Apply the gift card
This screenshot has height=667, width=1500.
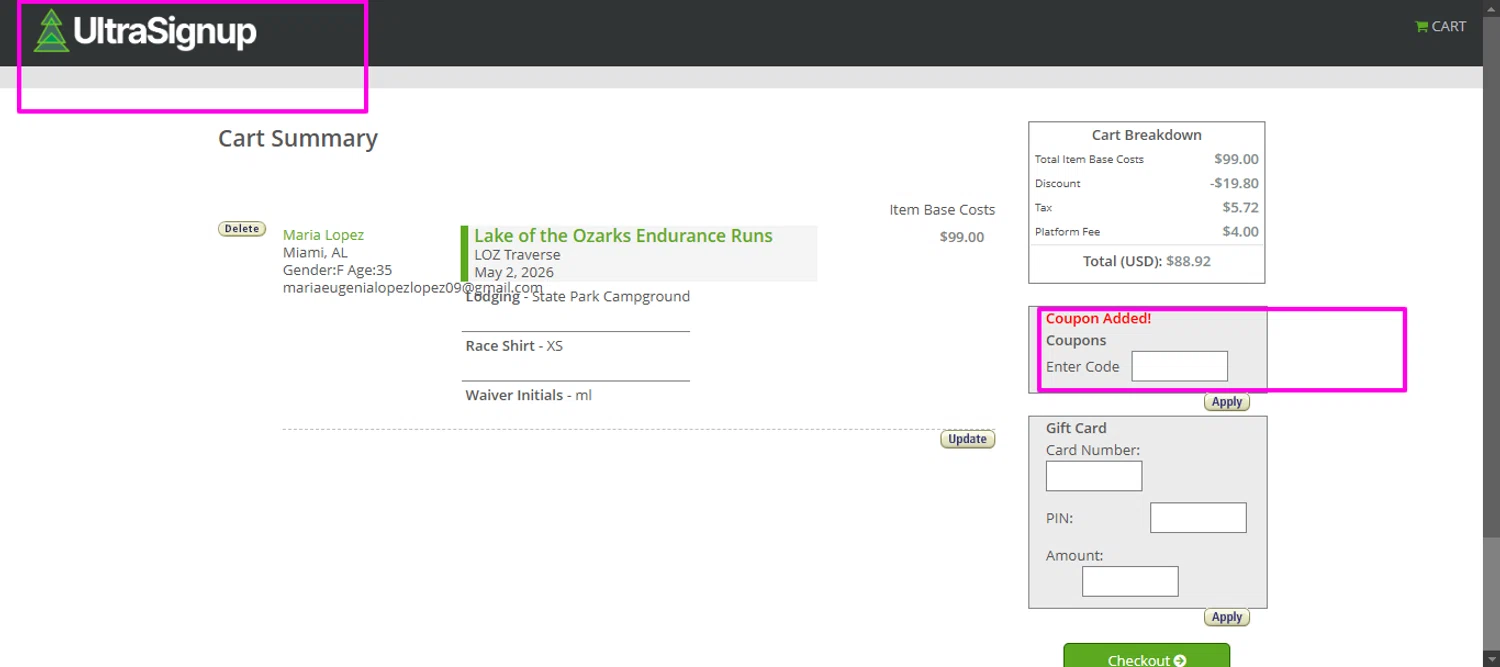tap(1226, 617)
